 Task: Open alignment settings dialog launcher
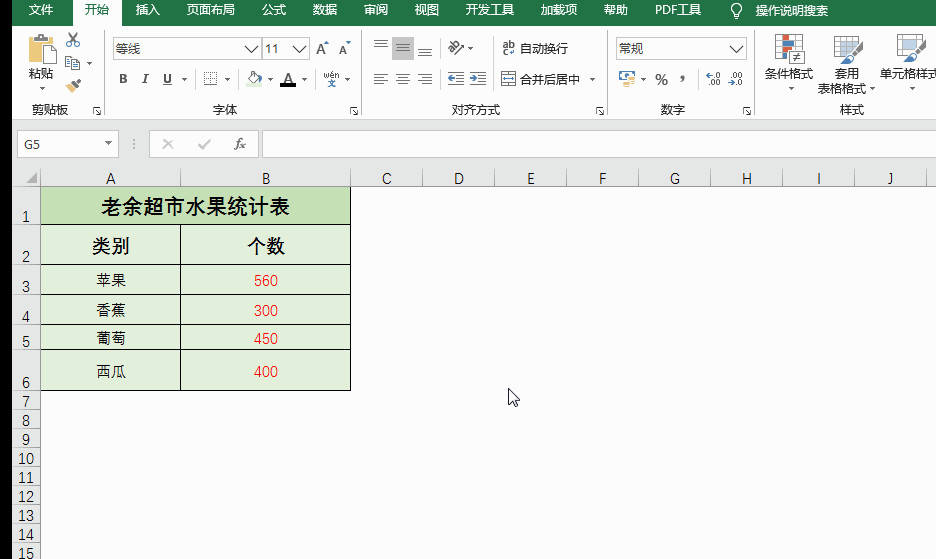(600, 111)
